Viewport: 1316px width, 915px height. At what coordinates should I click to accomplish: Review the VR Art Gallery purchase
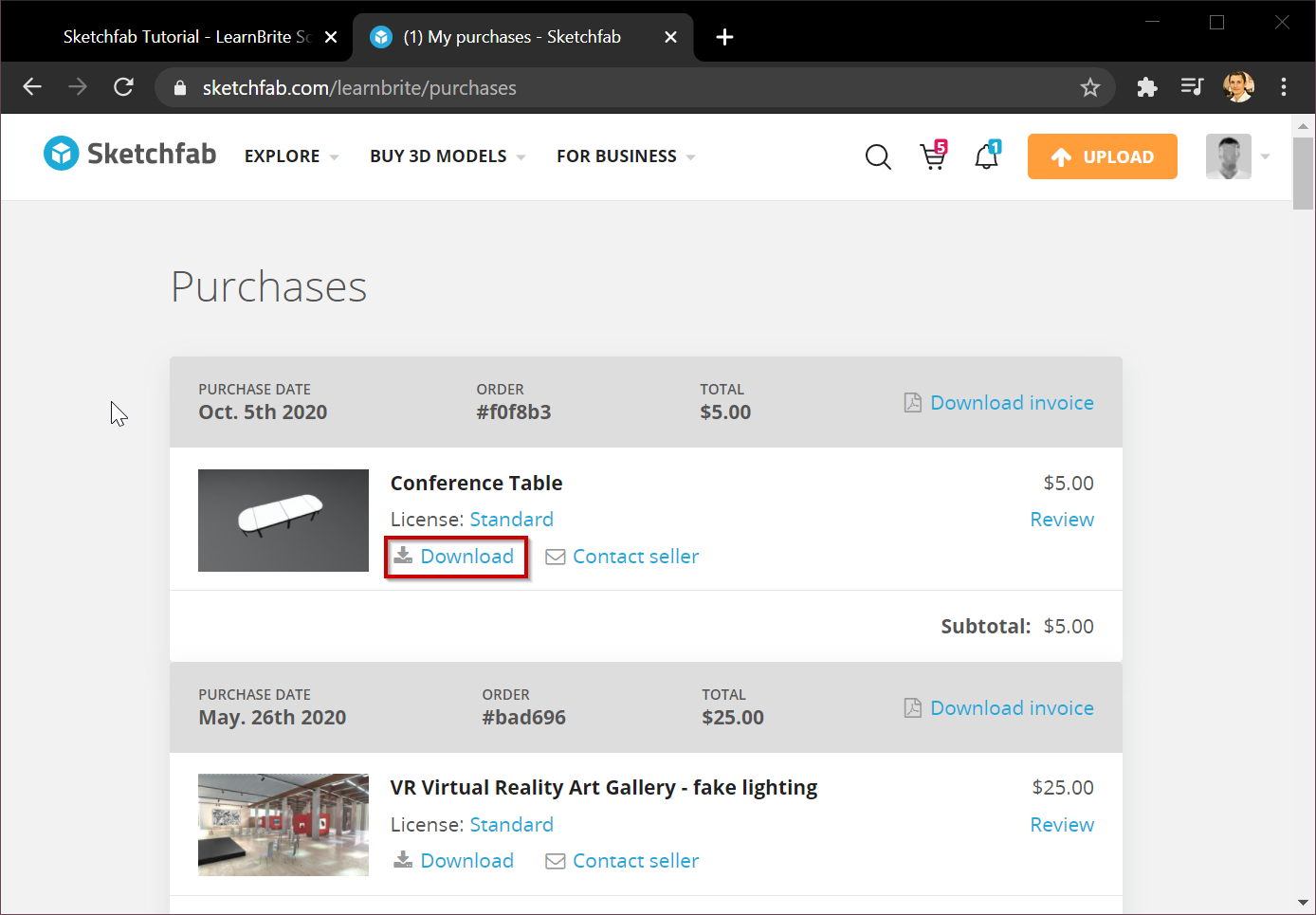[x=1062, y=825]
